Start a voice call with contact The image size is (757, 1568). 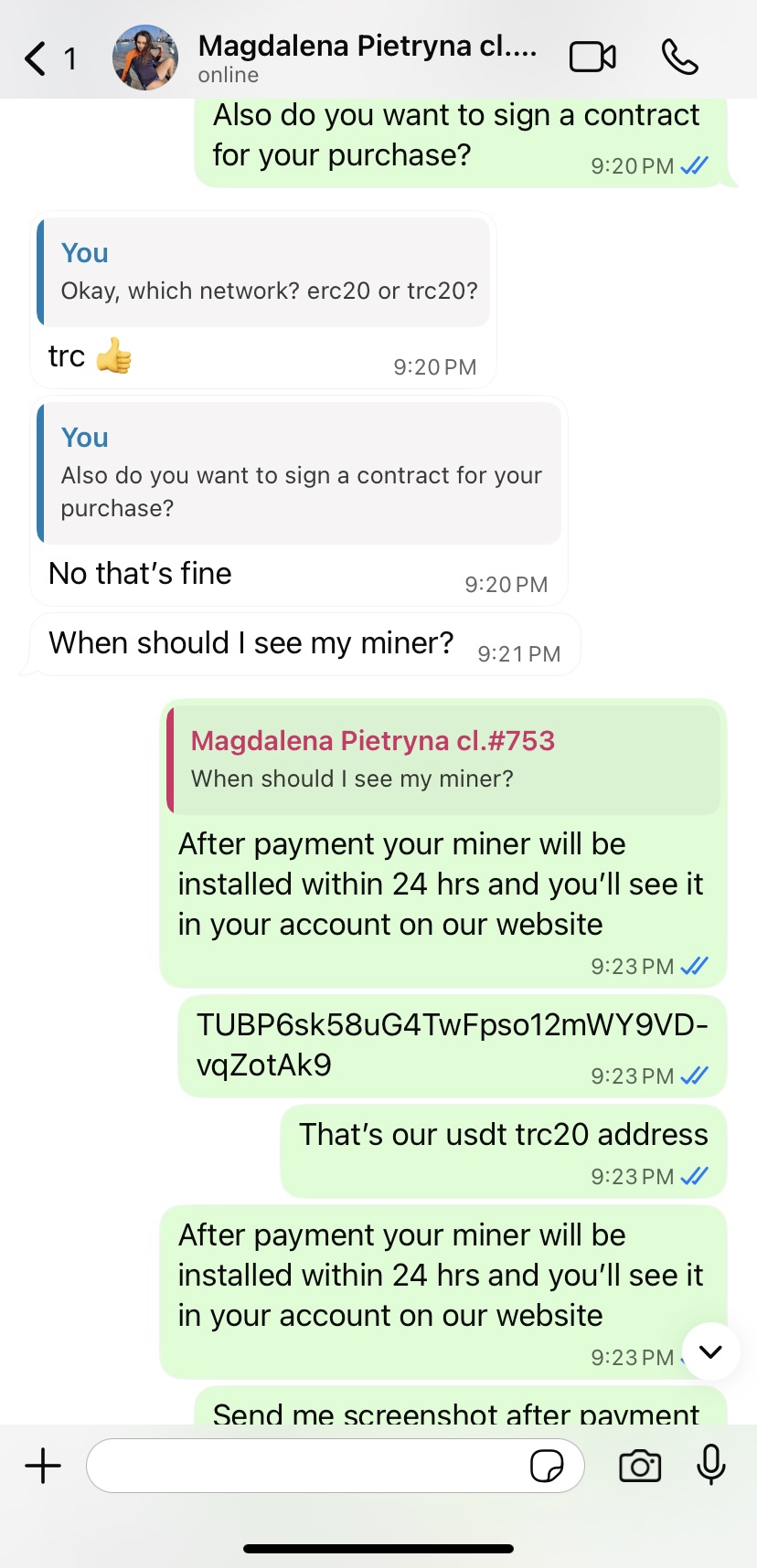(679, 58)
